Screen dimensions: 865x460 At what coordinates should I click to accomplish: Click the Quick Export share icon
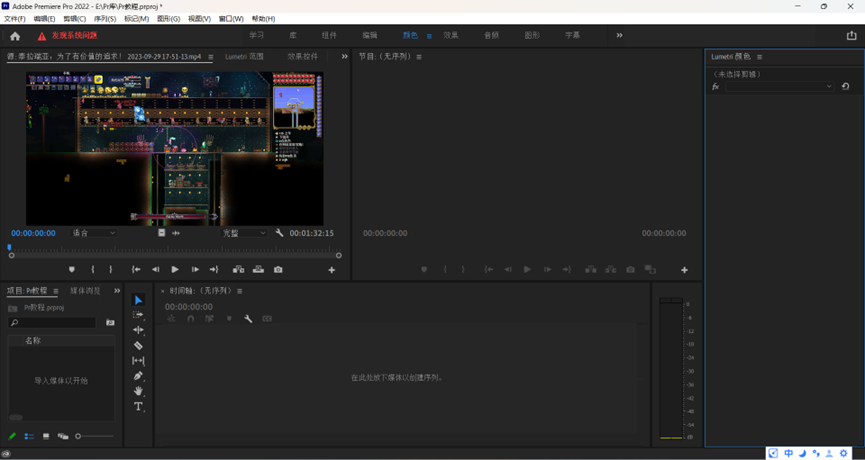(851, 35)
